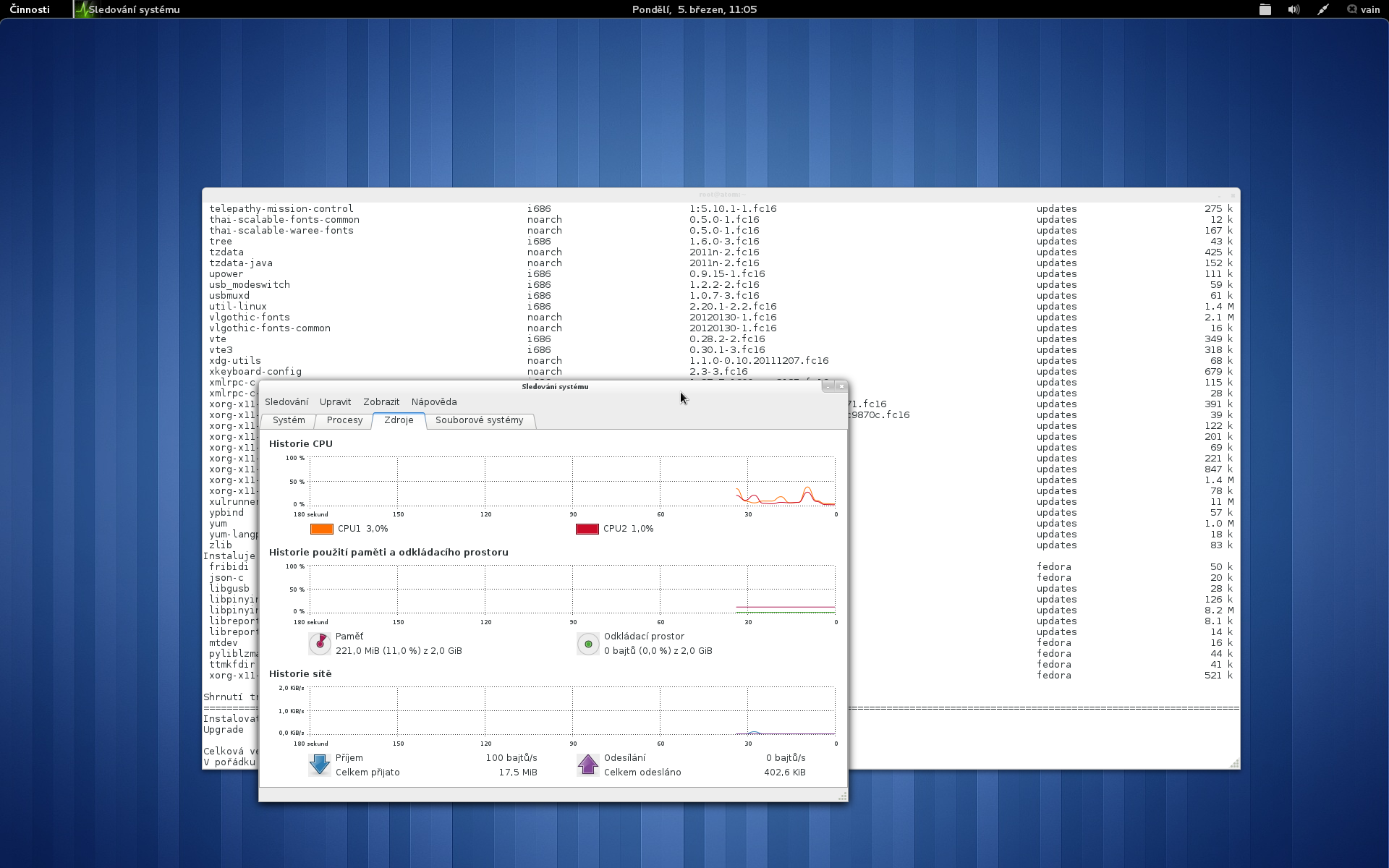This screenshot has height=868, width=1389.
Task: Close the Sledování systému window
Action: pyautogui.click(x=841, y=387)
